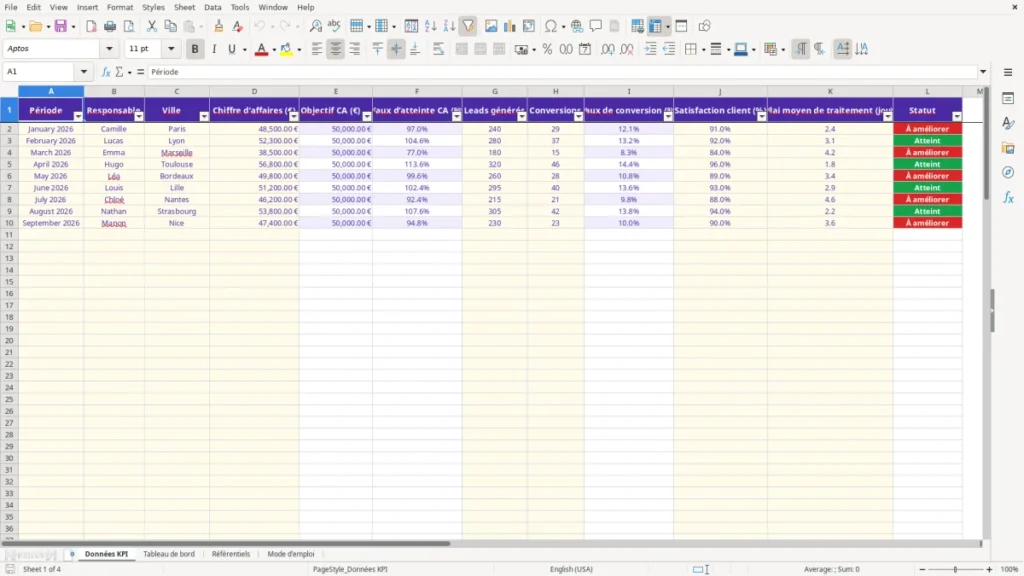Toggle Center Horizontally alignment
The image size is (1024, 576).
tap(336, 49)
